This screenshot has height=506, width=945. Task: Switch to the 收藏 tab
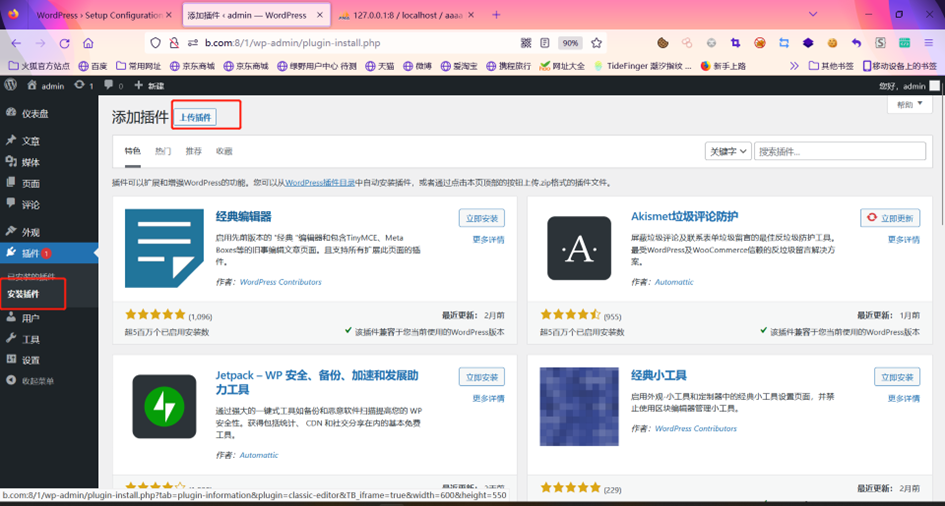(224, 151)
